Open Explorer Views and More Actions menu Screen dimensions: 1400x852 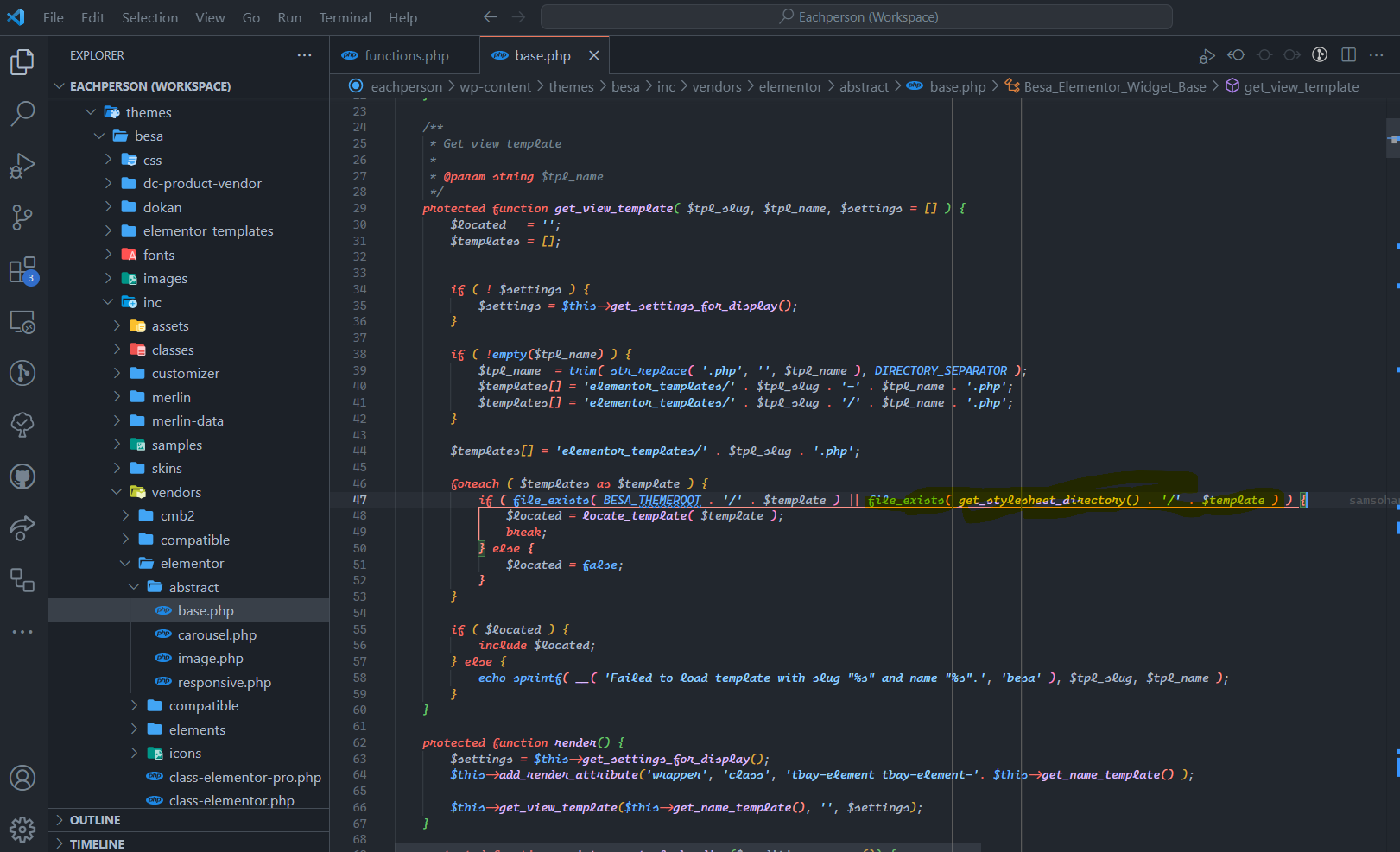pos(304,55)
